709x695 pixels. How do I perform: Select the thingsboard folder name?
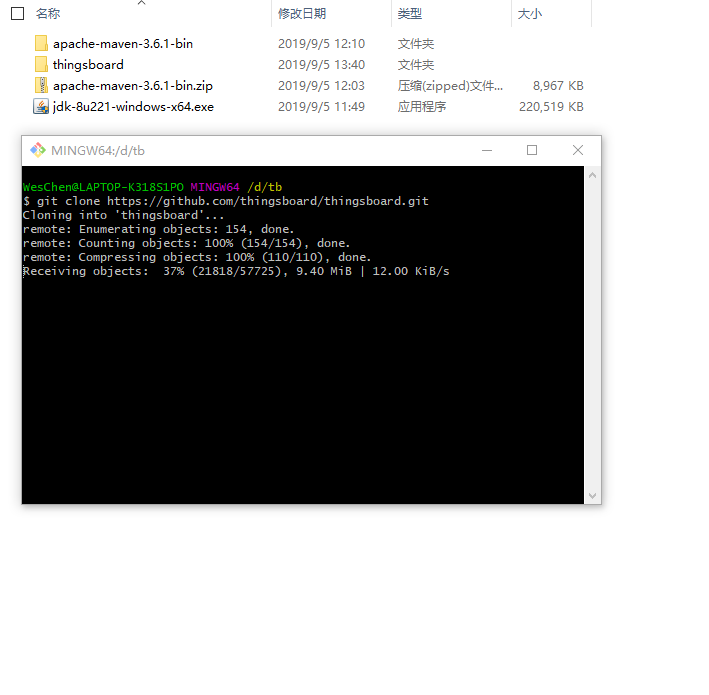[x=88, y=65]
